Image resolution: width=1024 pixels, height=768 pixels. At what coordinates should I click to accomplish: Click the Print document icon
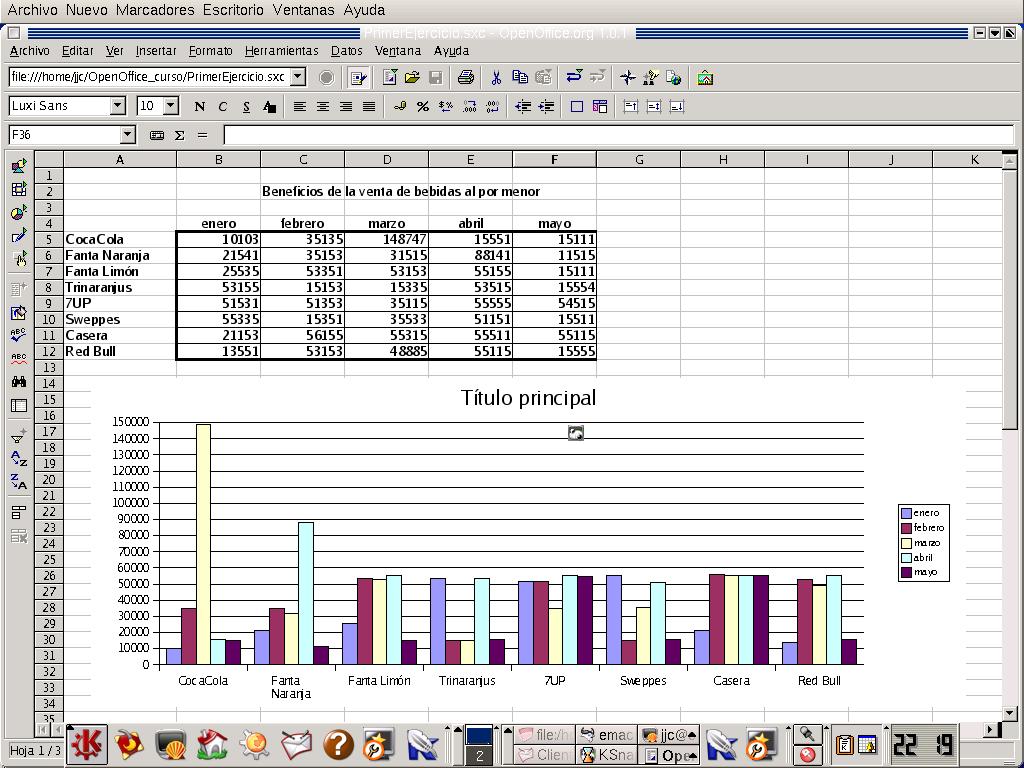coord(465,77)
